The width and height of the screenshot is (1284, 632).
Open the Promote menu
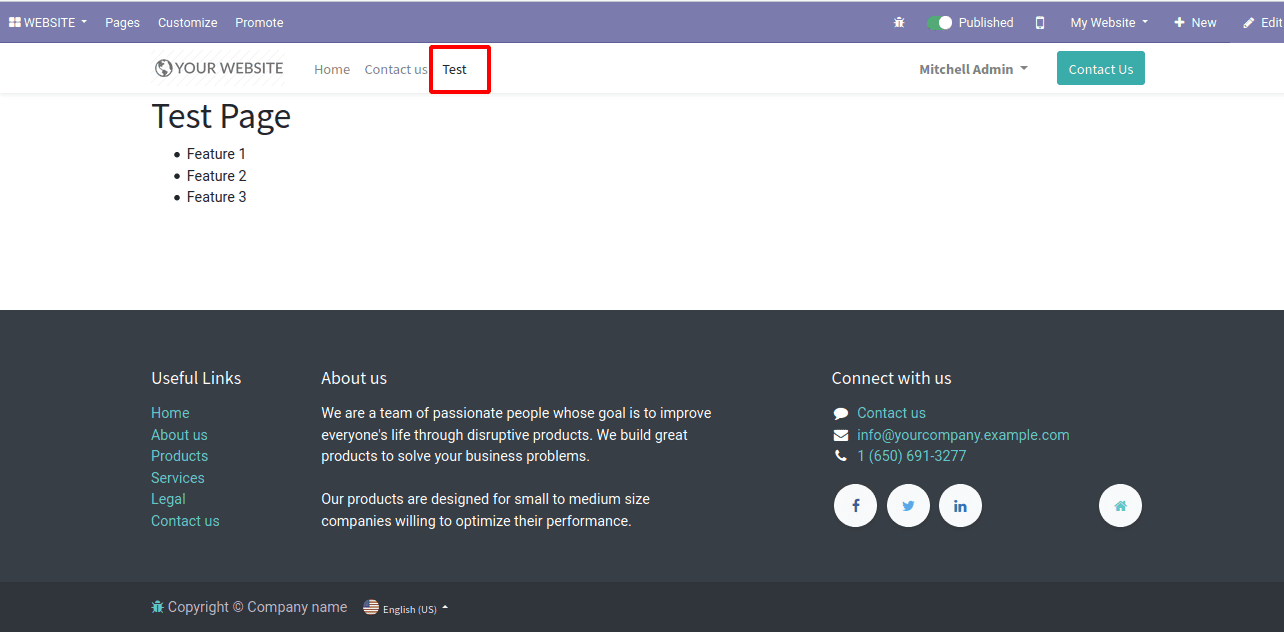point(259,22)
